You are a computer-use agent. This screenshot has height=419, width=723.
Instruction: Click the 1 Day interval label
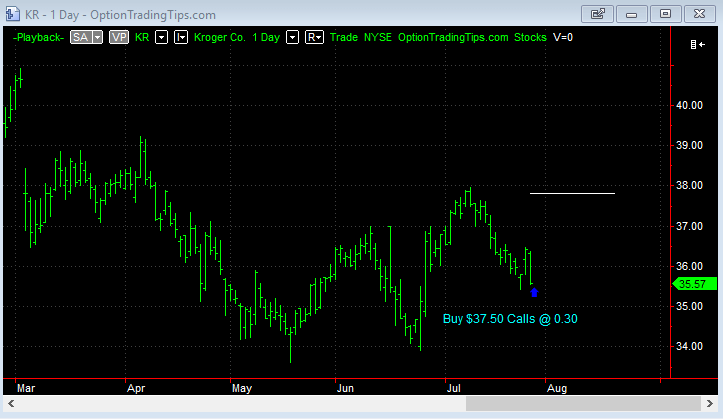(x=266, y=37)
